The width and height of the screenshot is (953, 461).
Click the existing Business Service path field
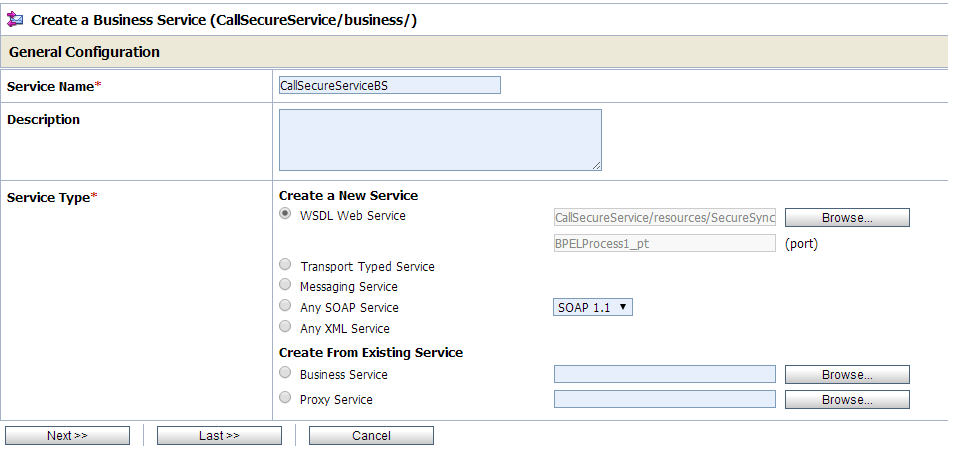[665, 374]
